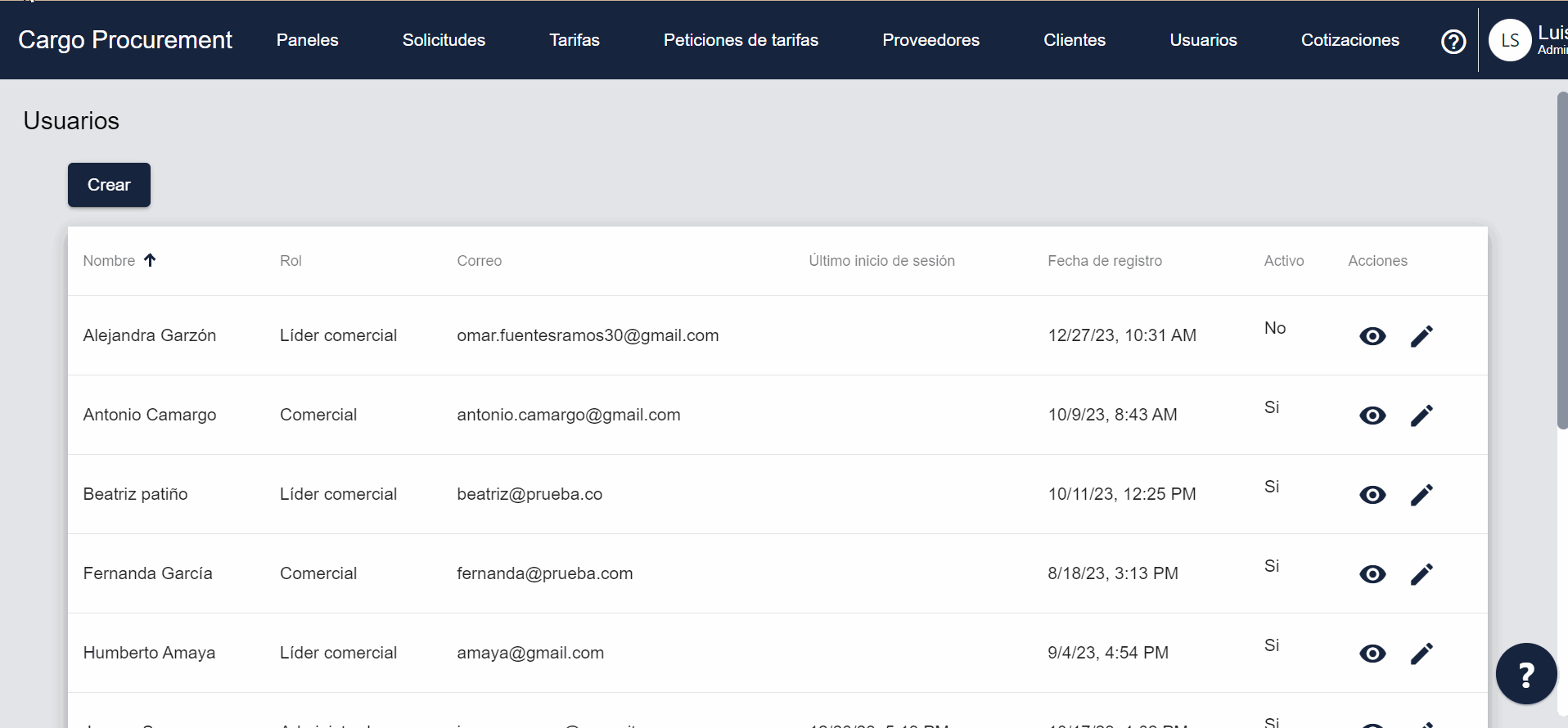View details of Alejandra Garzón
The height and width of the screenshot is (728, 1568).
[1372, 336]
